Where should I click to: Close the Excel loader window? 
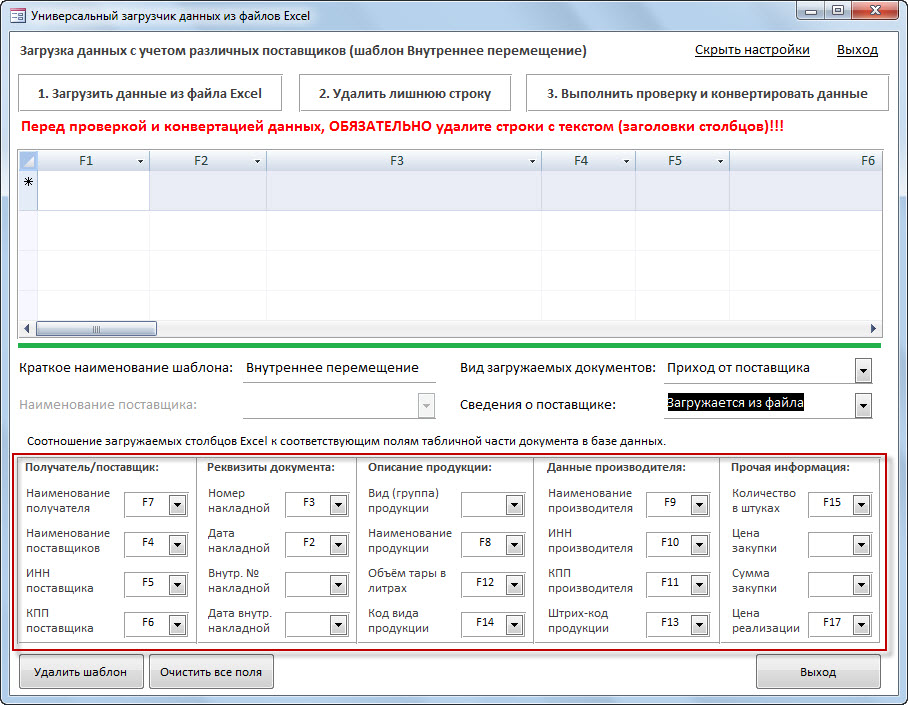[x=876, y=11]
